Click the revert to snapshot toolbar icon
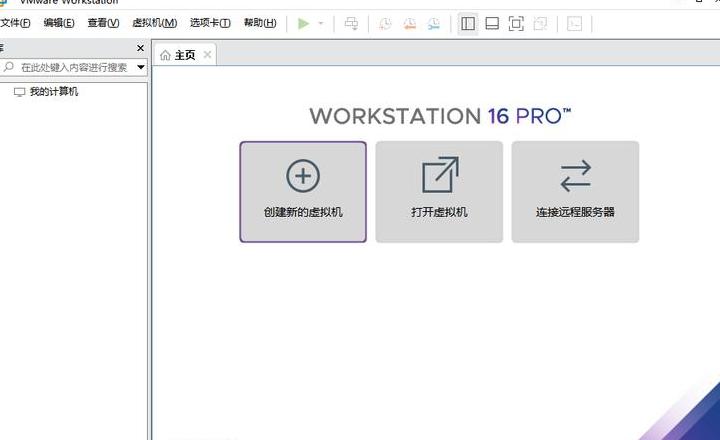Image resolution: width=720 pixels, height=440 pixels. [x=409, y=23]
